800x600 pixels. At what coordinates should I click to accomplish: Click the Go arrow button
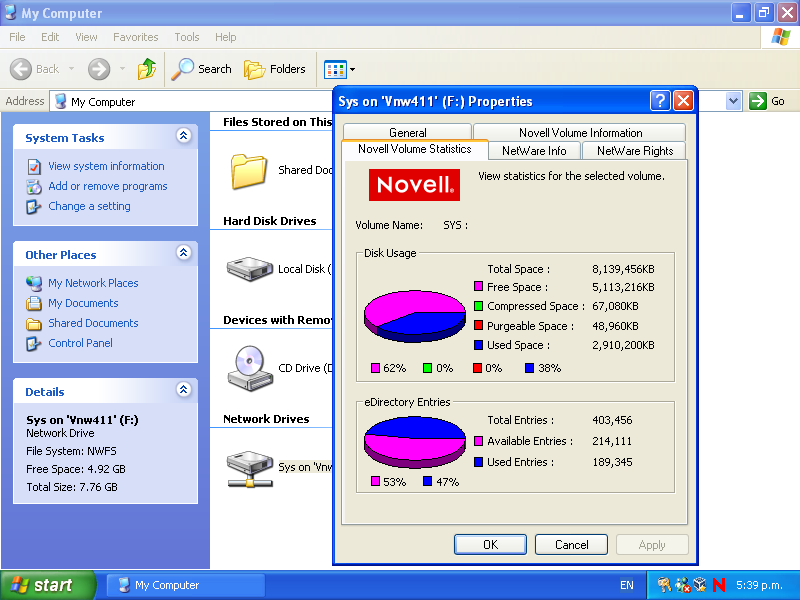758,101
